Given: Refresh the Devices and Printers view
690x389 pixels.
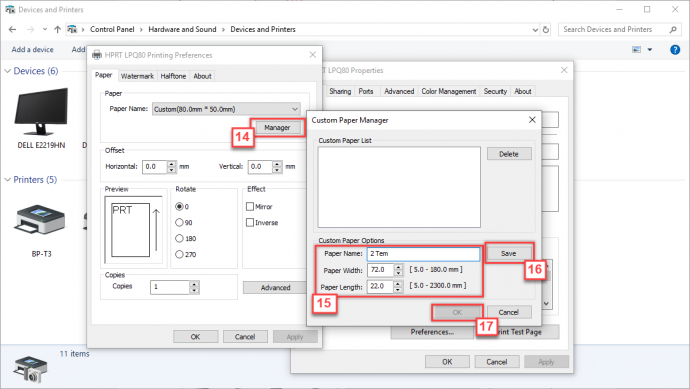Looking at the screenshot, I should click(x=546, y=29).
